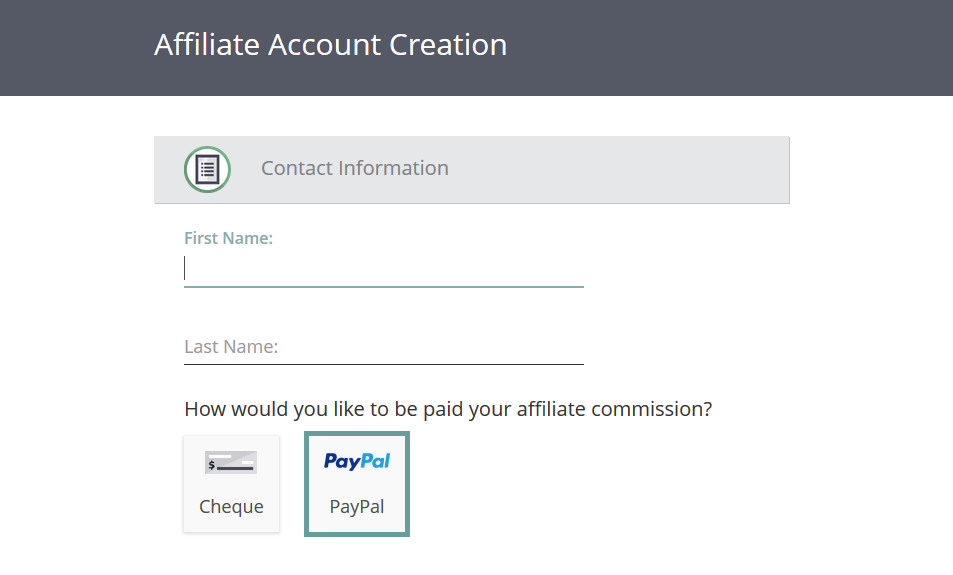The height and width of the screenshot is (575, 953).
Task: Click the "PayPal" caption under the logo
Action: [x=357, y=507]
